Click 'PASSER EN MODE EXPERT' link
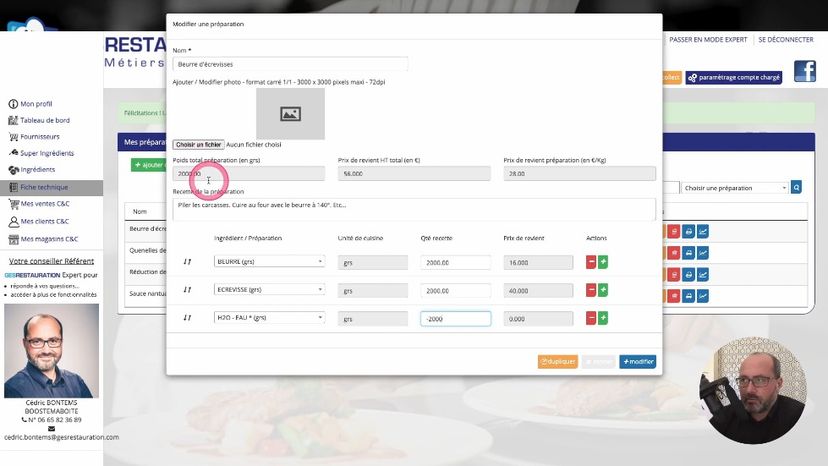The width and height of the screenshot is (828, 466). [x=708, y=40]
